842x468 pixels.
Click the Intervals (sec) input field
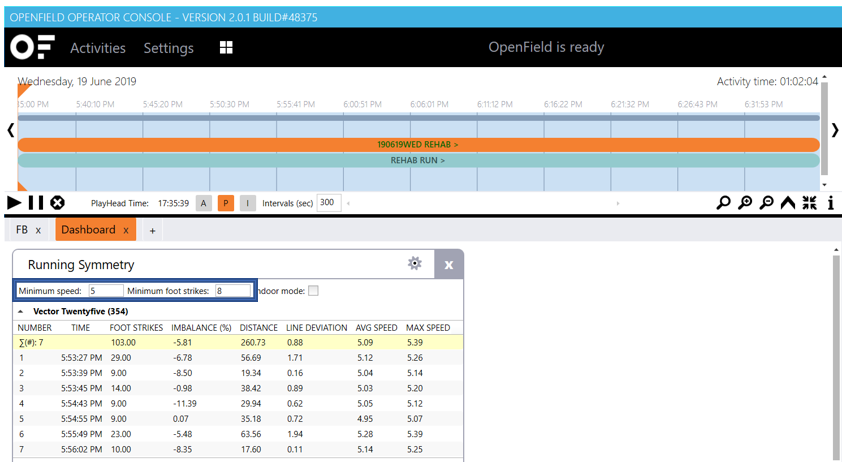coord(329,203)
